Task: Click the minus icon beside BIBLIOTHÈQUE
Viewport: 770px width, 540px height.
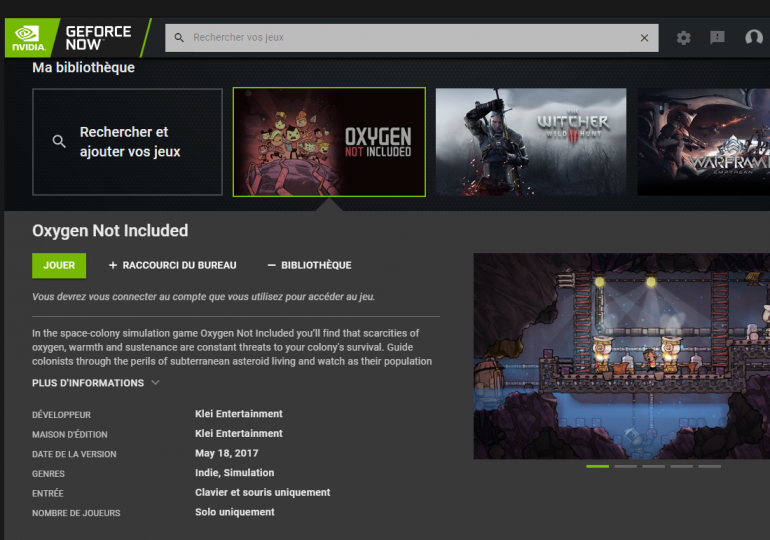Action: [272, 266]
